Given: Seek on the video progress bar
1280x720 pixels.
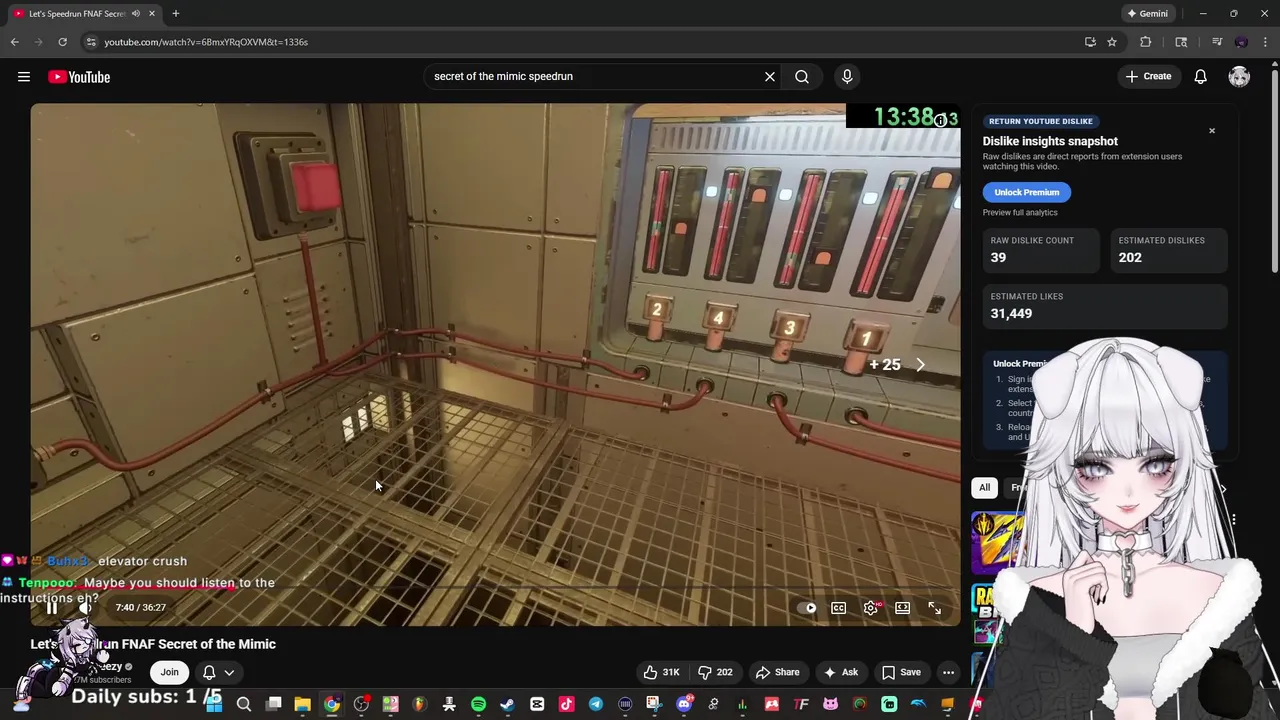Looking at the screenshot, I should pos(495,587).
